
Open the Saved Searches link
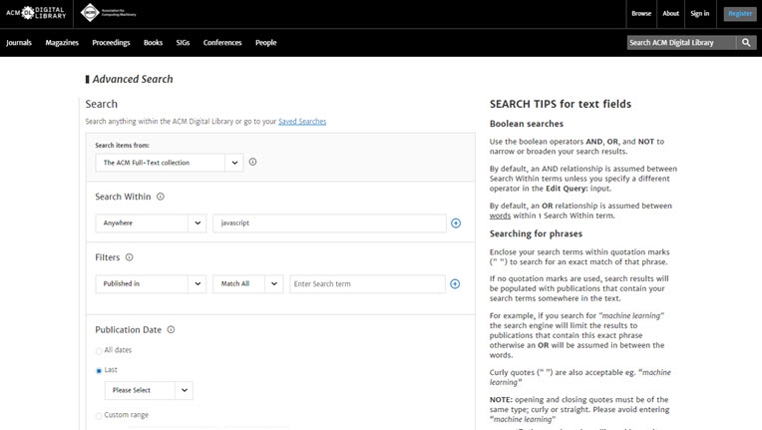(x=302, y=121)
